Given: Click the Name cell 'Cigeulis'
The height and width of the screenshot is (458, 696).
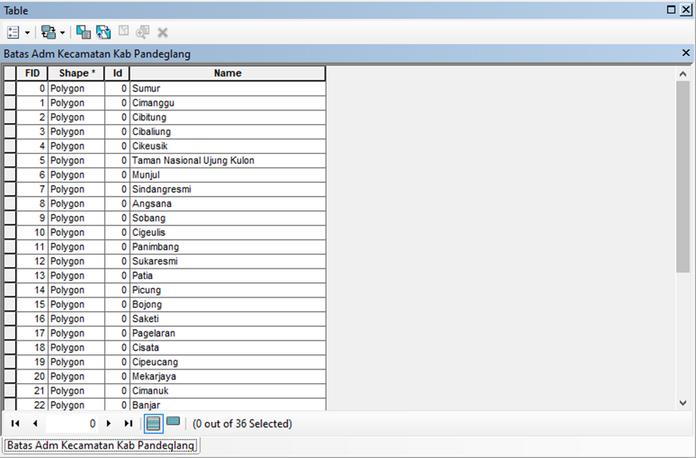Looking at the screenshot, I should (x=228, y=233).
